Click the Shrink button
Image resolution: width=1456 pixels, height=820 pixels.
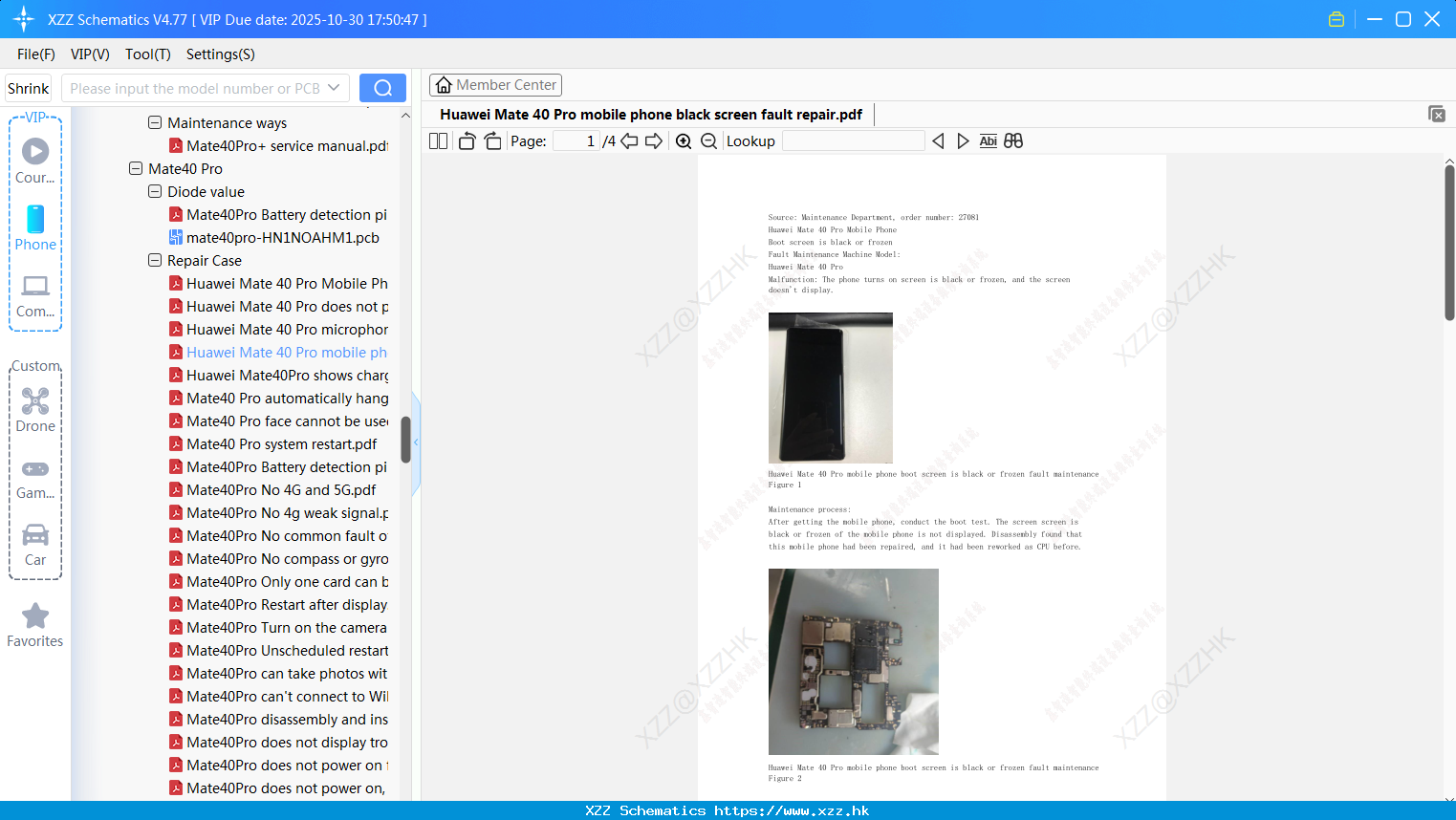[x=28, y=88]
